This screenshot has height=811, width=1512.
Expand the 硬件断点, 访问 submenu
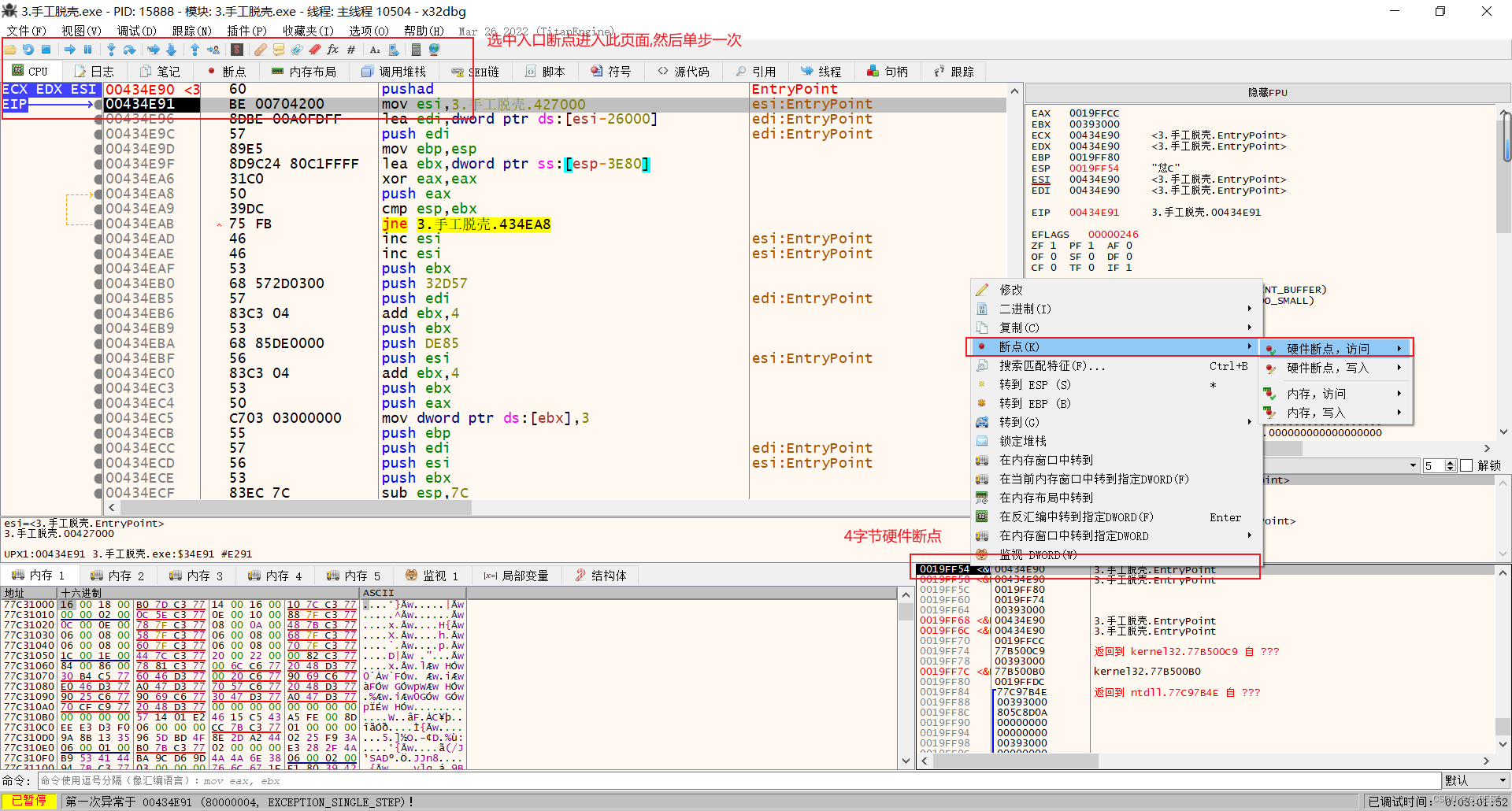(1336, 349)
